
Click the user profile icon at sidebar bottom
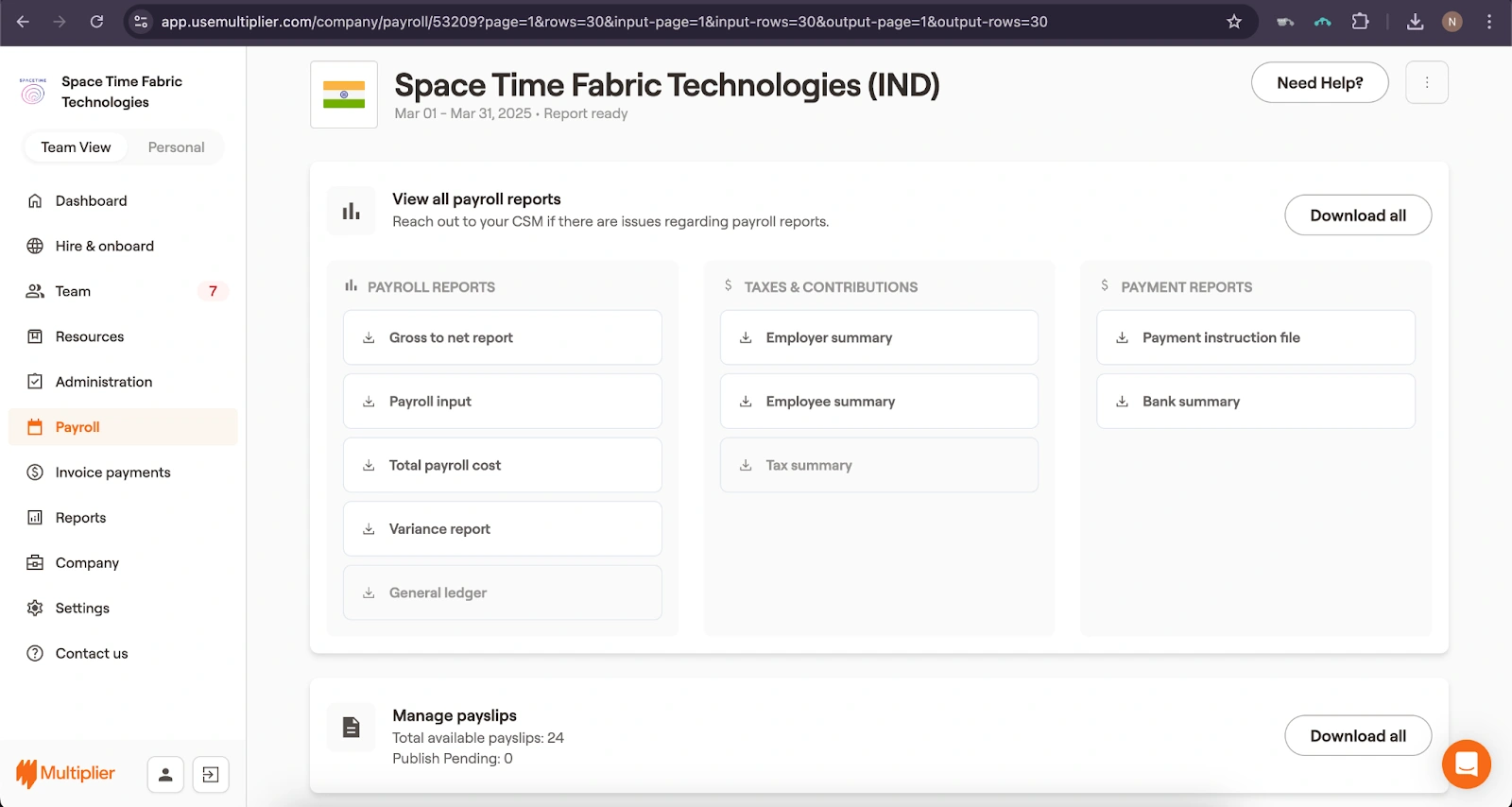point(165,775)
